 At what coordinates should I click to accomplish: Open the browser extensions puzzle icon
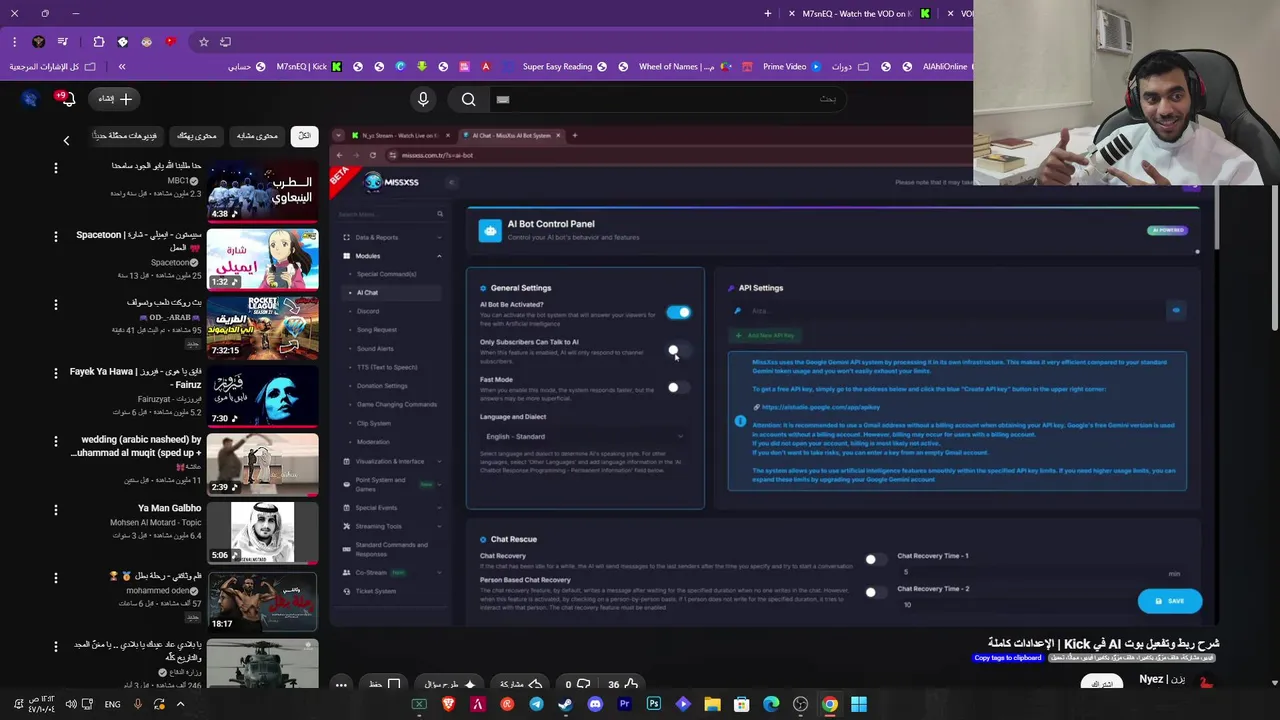click(98, 42)
